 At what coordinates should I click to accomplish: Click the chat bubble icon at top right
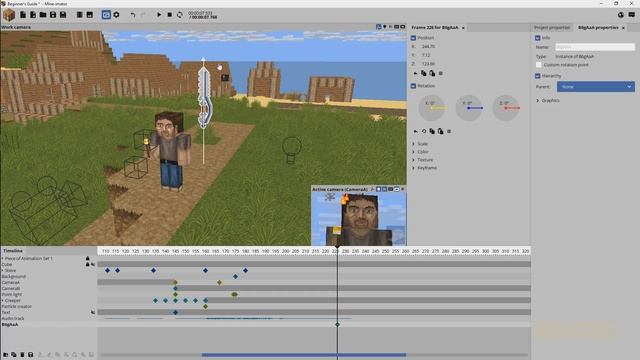pos(631,15)
